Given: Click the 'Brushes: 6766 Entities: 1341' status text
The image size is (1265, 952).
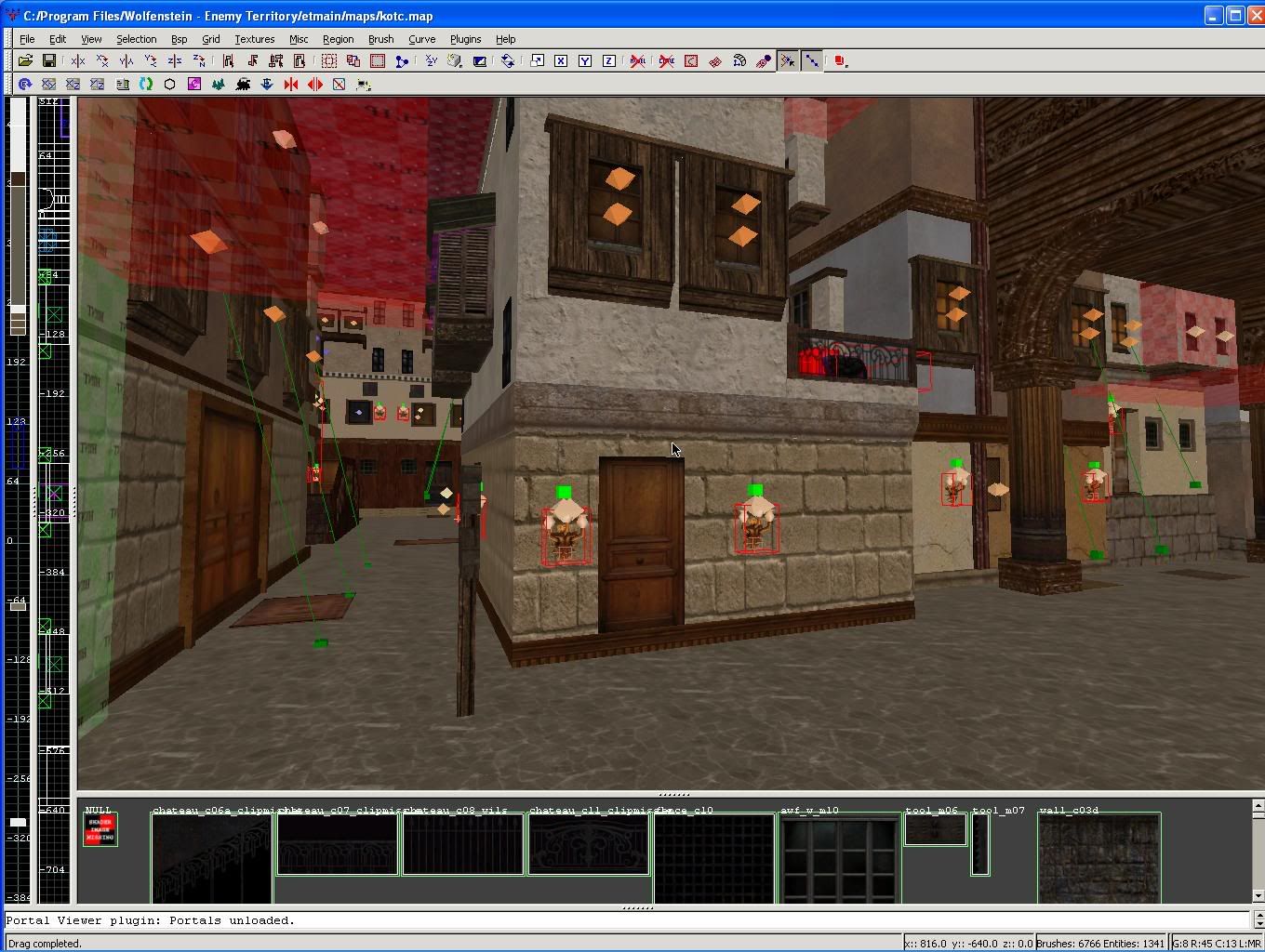Looking at the screenshot, I should [1100, 944].
